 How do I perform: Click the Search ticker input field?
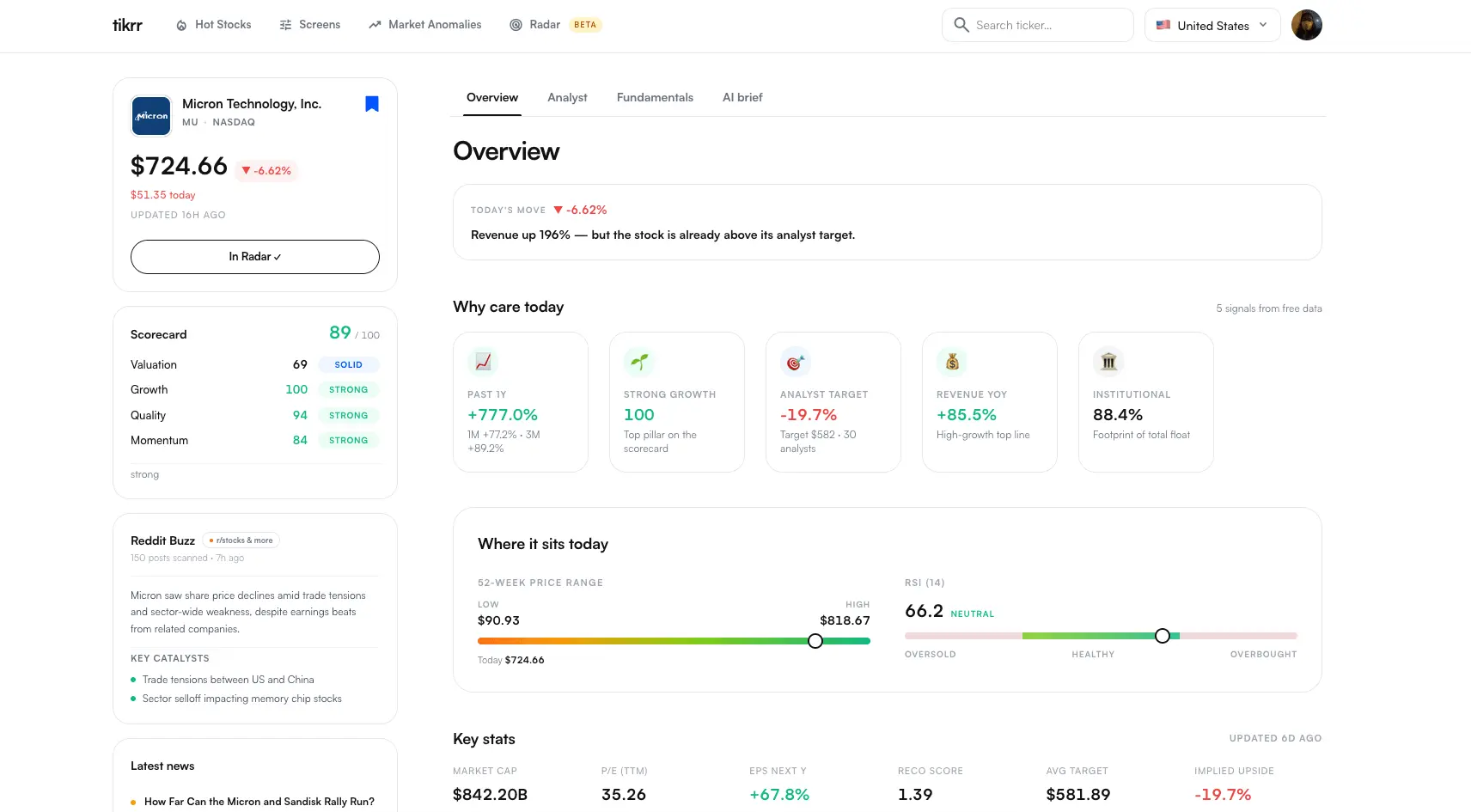tap(1038, 25)
